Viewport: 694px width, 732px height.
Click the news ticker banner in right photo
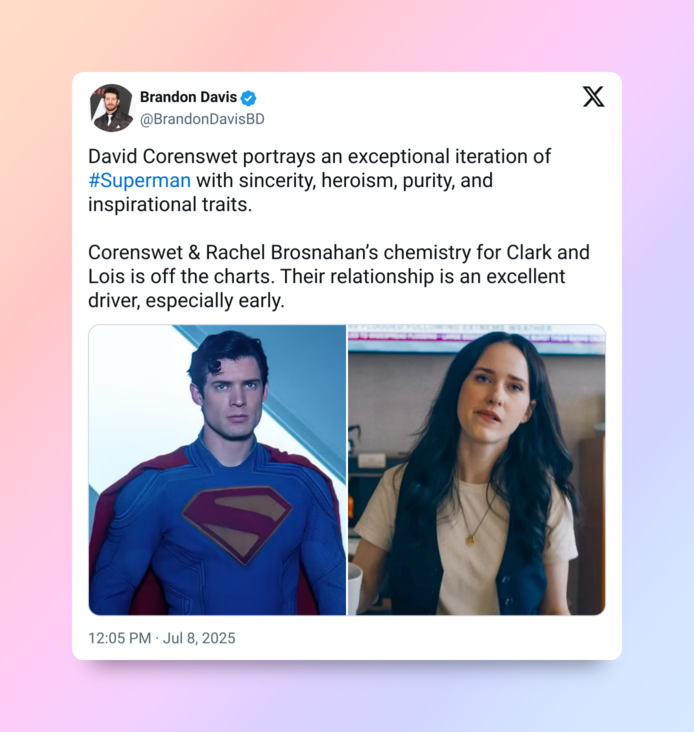pos(477,333)
